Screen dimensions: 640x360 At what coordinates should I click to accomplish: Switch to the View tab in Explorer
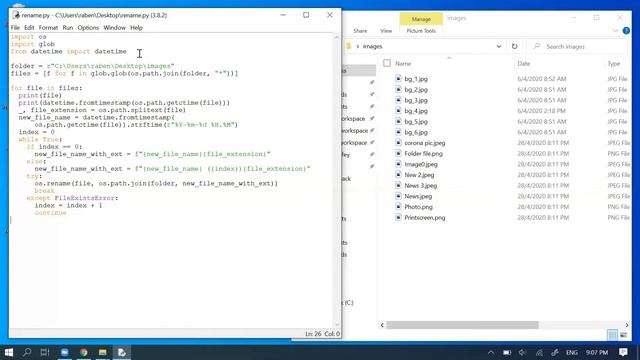386,31
